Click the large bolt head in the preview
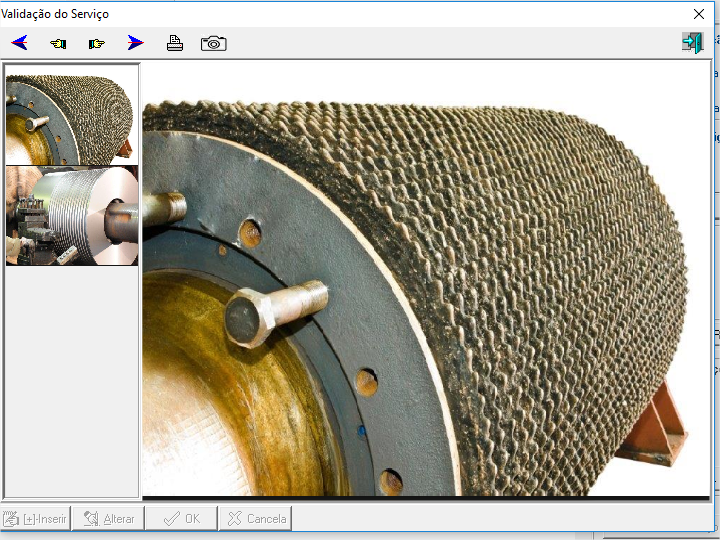The width and height of the screenshot is (720, 540). point(243,318)
